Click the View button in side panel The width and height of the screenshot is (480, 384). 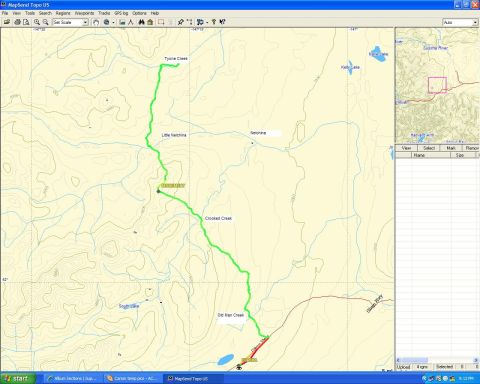(406, 148)
